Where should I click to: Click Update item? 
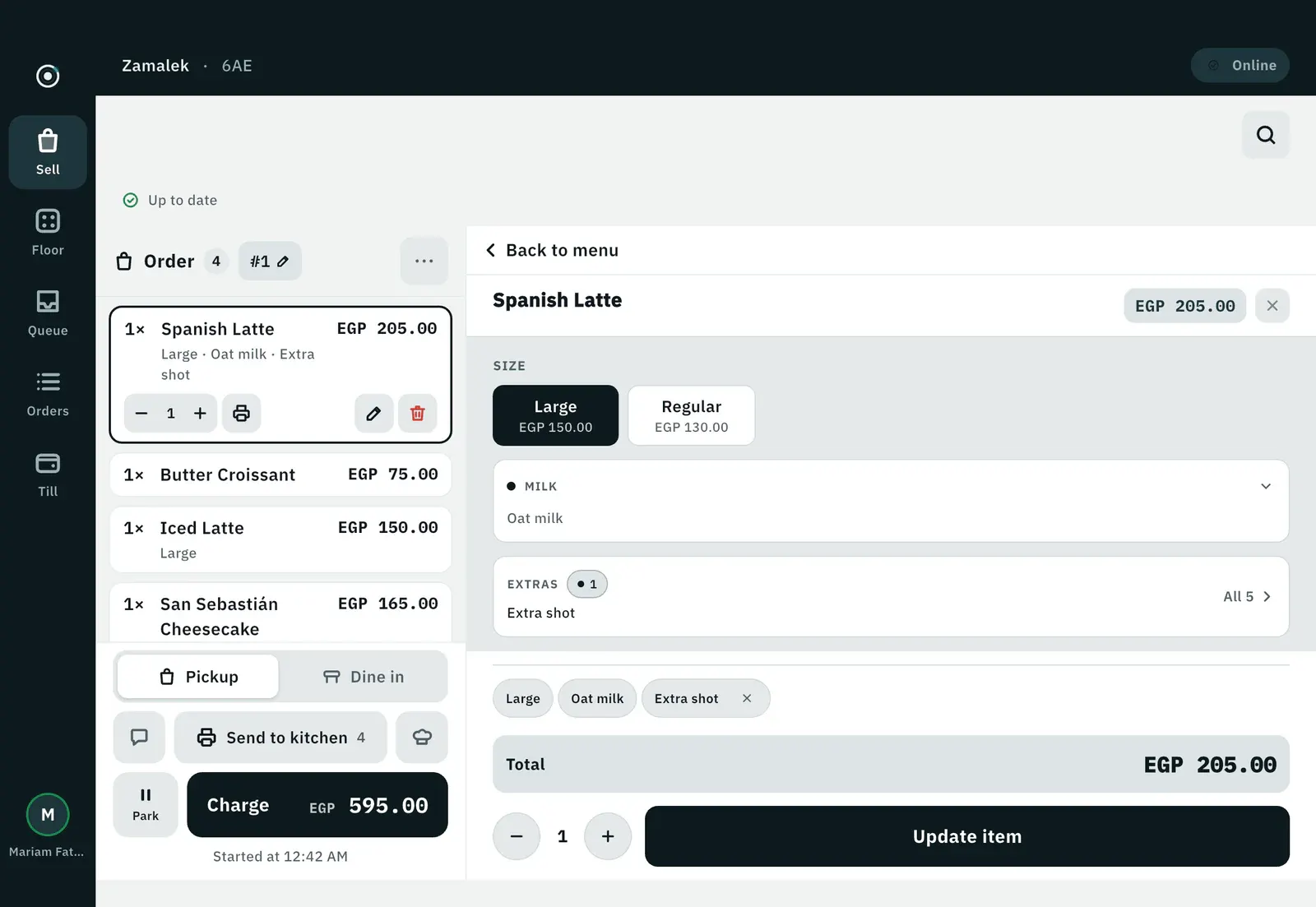966,836
